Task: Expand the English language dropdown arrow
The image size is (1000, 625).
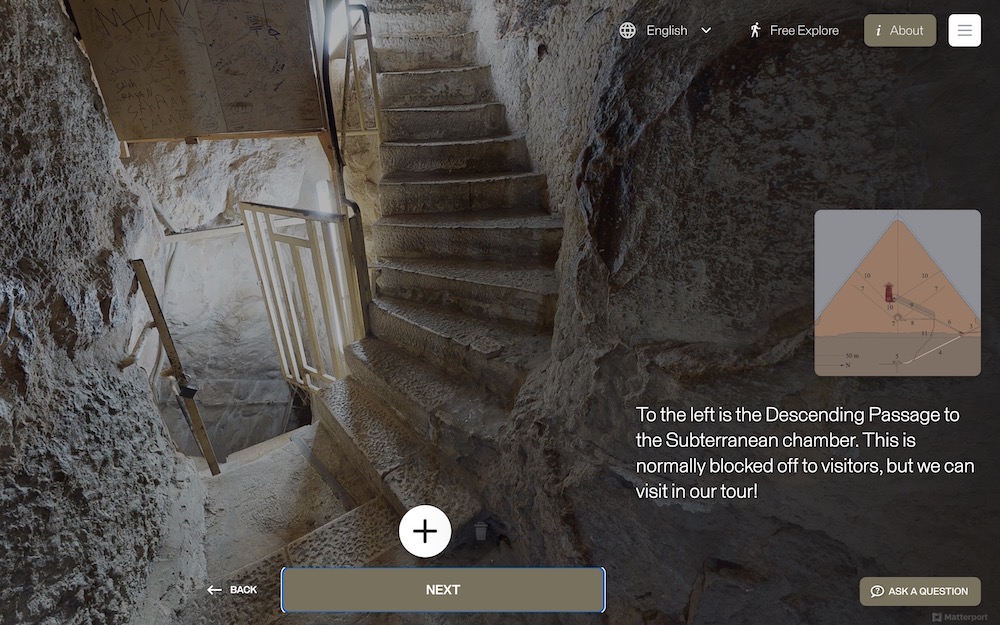Action: coord(706,30)
